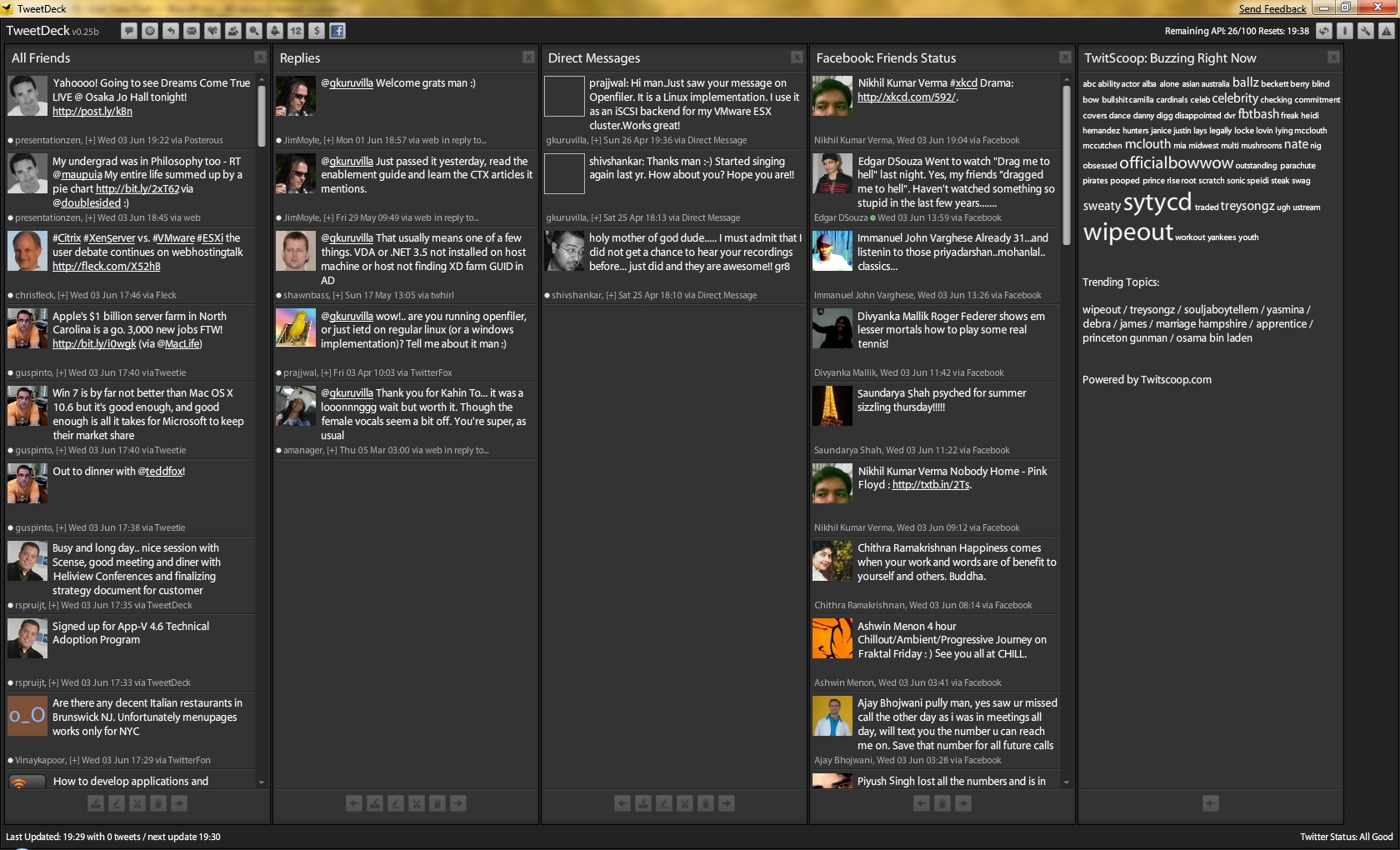Open the http://txtb.in/2Ts link

931,485
